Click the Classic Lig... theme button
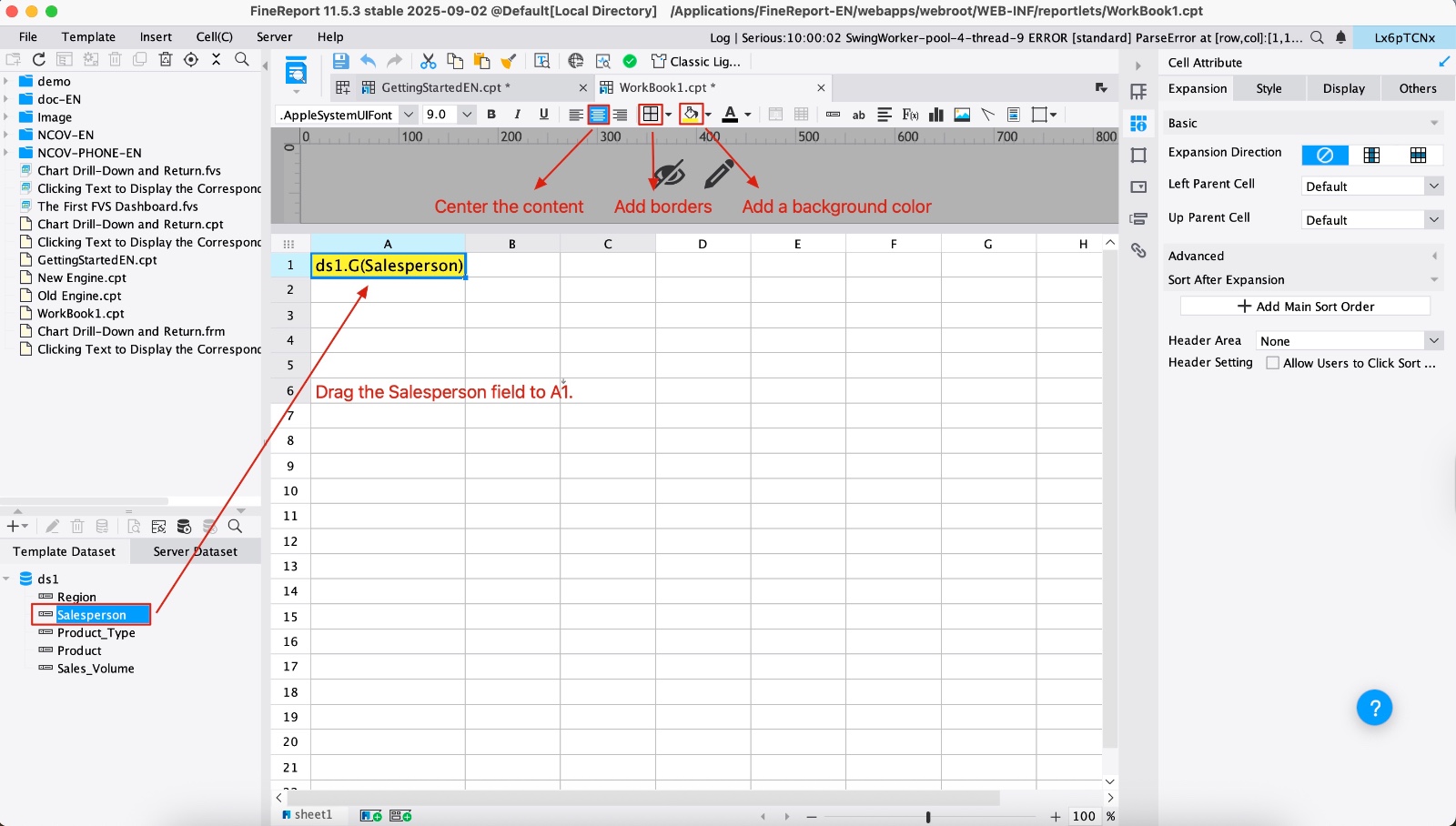This screenshot has width=1456, height=826. pos(696,61)
